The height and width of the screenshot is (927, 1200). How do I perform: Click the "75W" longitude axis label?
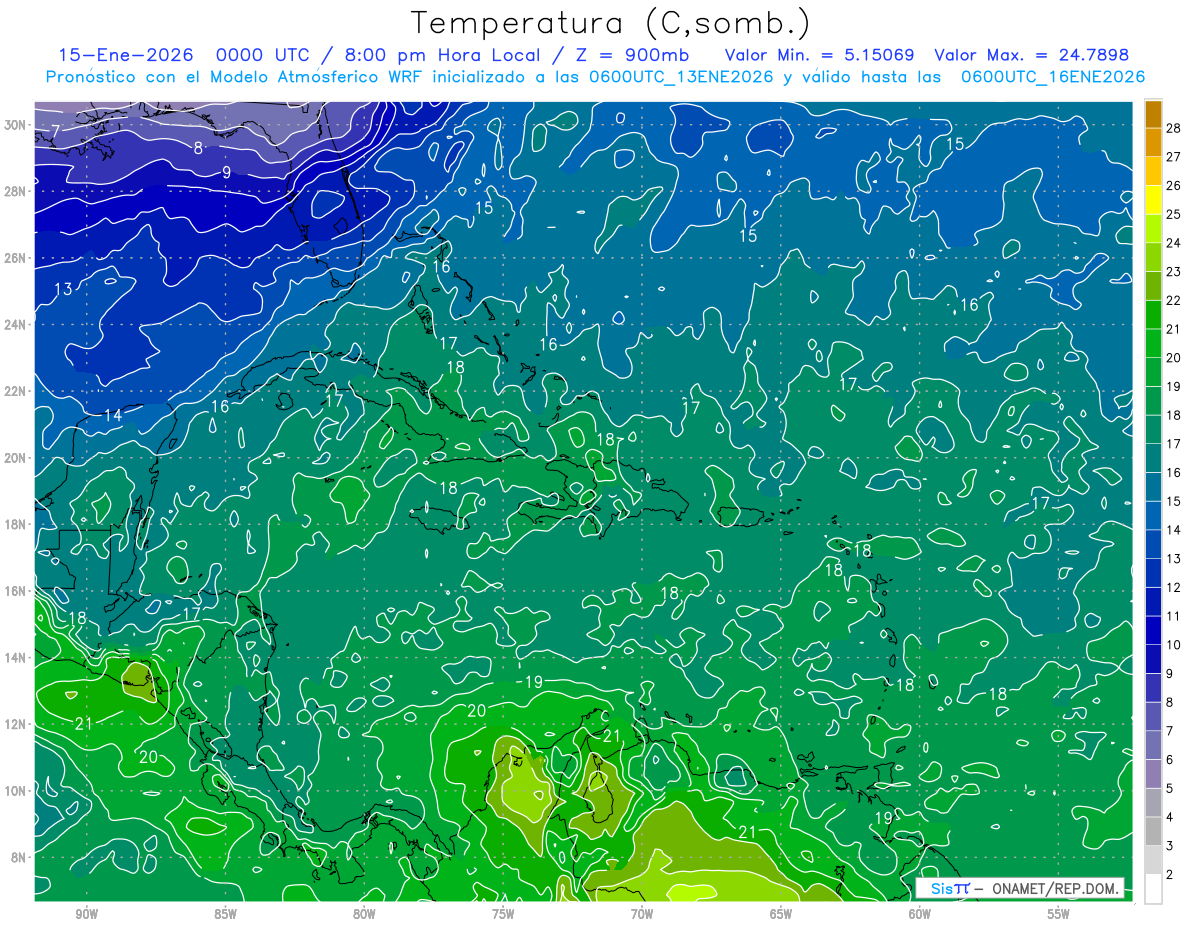(503, 914)
